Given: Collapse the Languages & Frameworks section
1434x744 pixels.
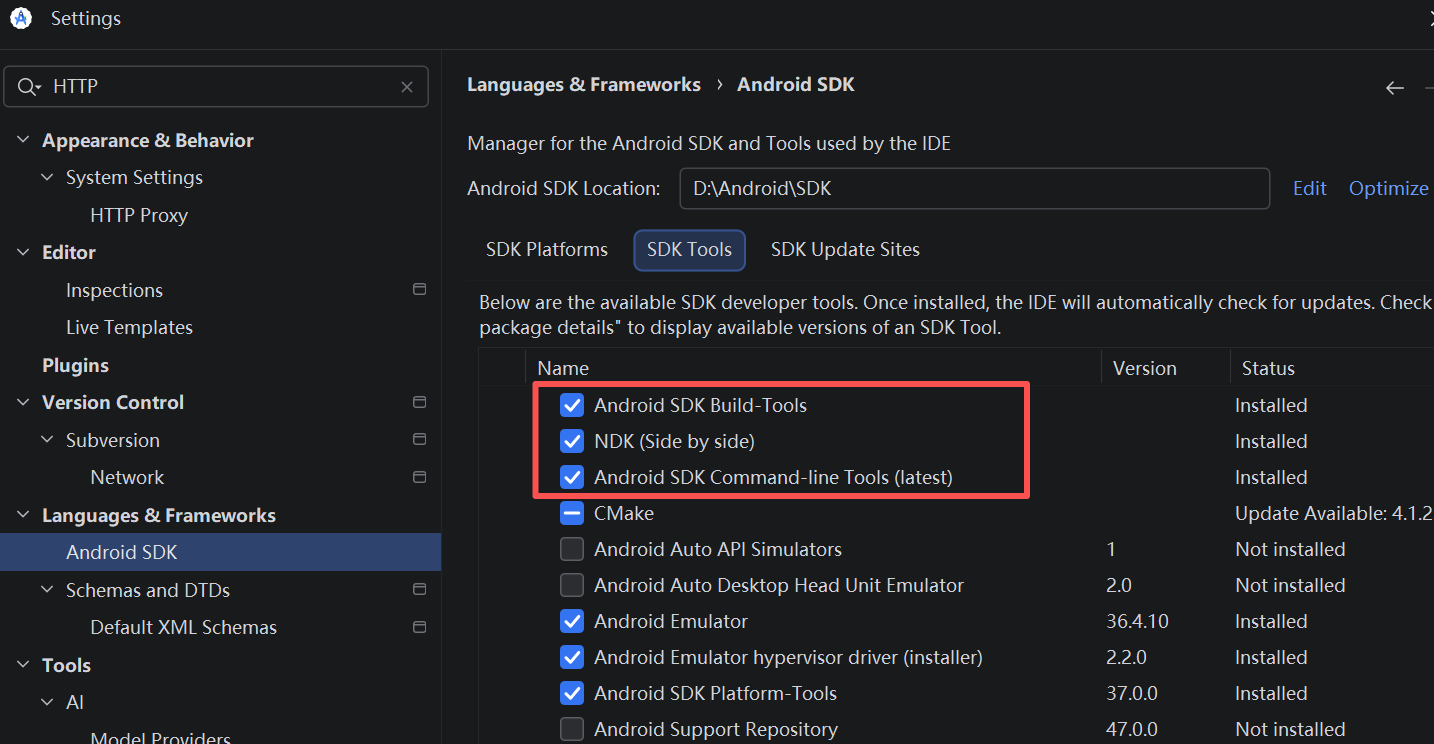Looking at the screenshot, I should (23, 515).
